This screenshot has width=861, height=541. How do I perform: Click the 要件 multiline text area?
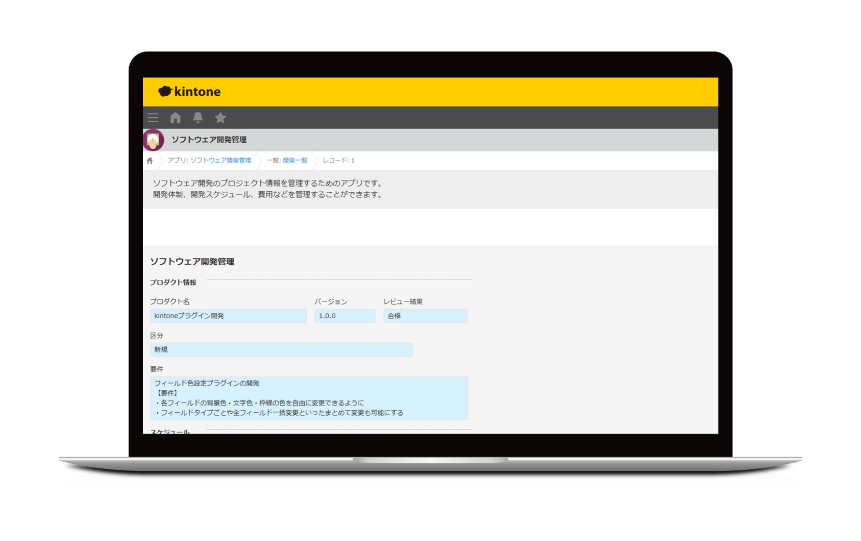coord(308,398)
